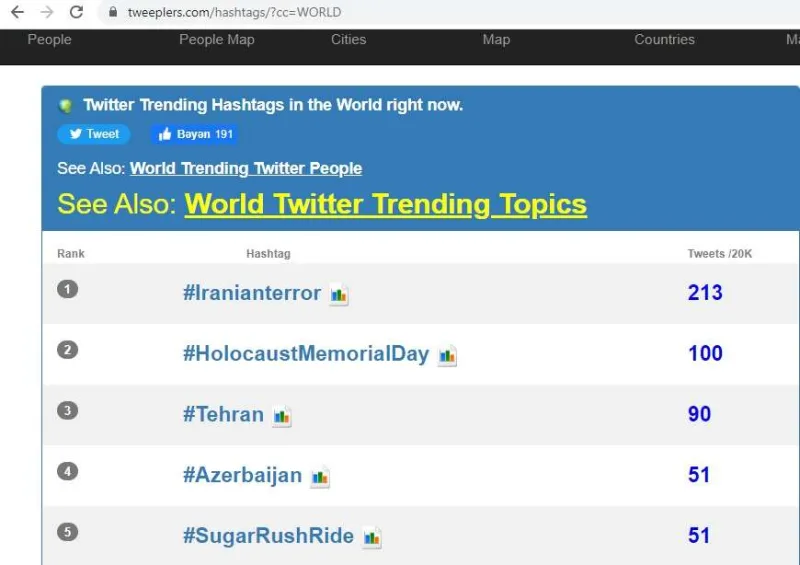Reload the page with the refresh icon
Image resolution: width=800 pixels, height=565 pixels.
[x=76, y=12]
